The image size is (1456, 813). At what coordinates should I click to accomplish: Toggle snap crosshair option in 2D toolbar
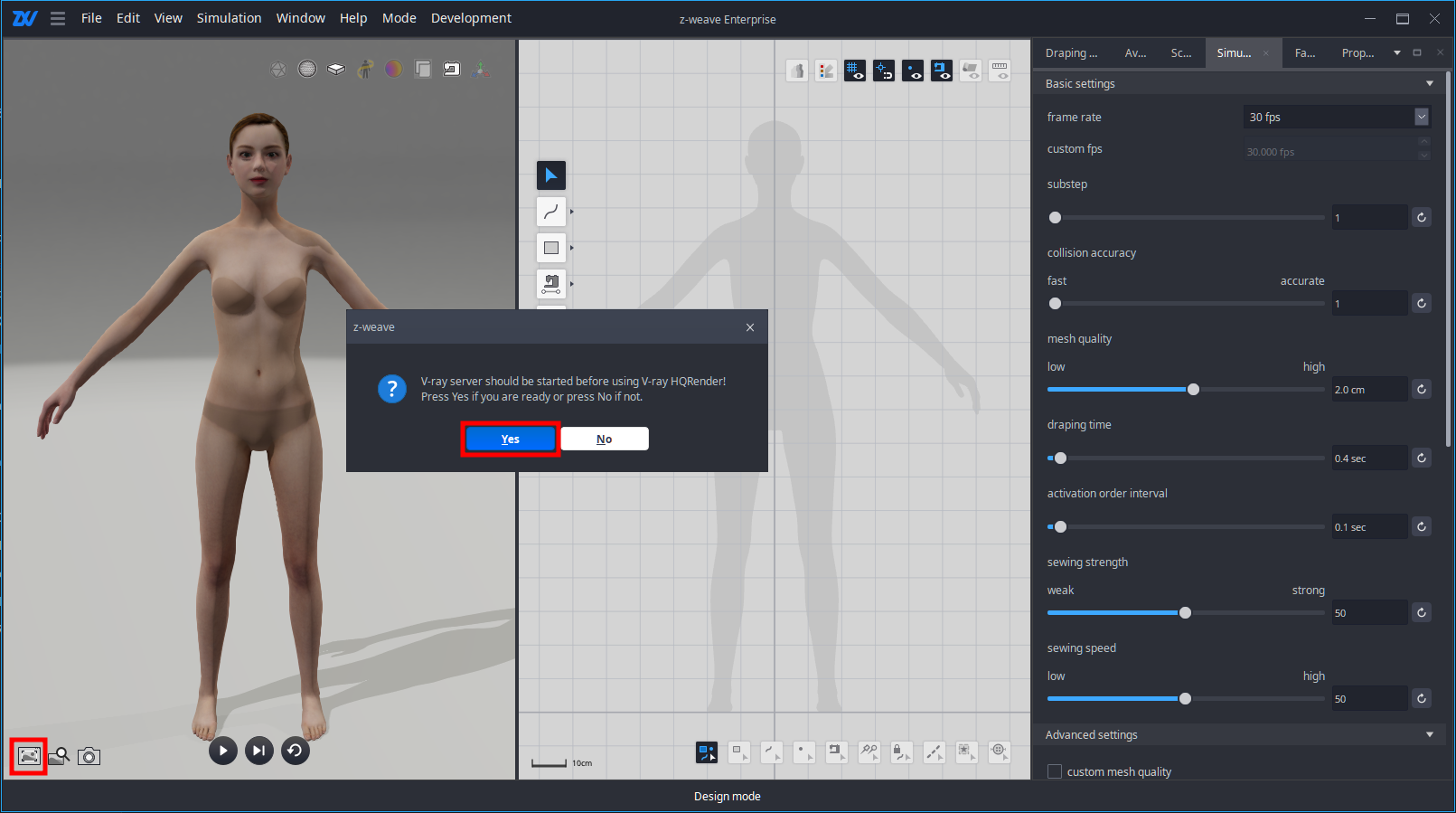(884, 71)
